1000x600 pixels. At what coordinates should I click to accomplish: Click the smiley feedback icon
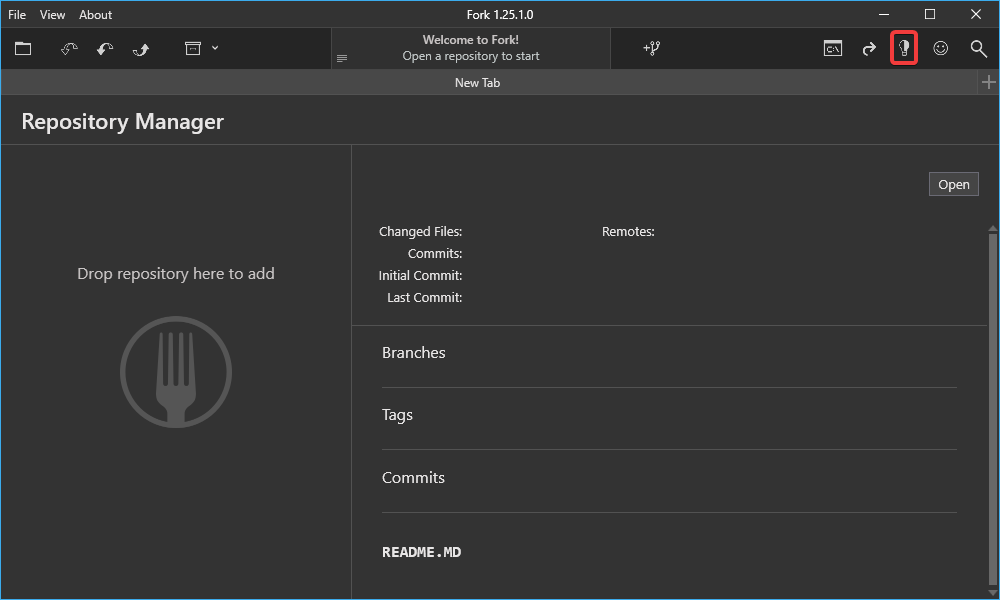coord(941,48)
